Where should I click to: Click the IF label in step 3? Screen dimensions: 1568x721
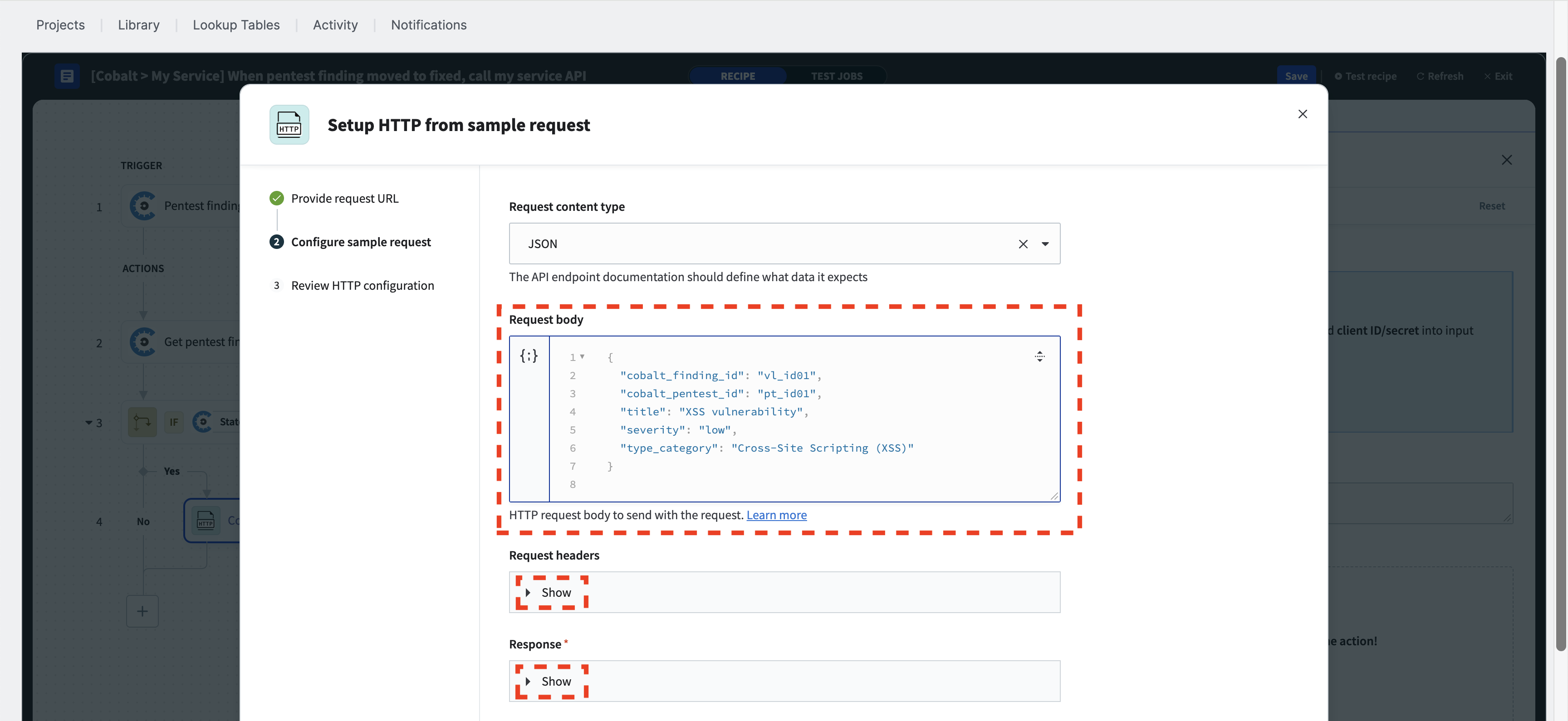pos(174,422)
